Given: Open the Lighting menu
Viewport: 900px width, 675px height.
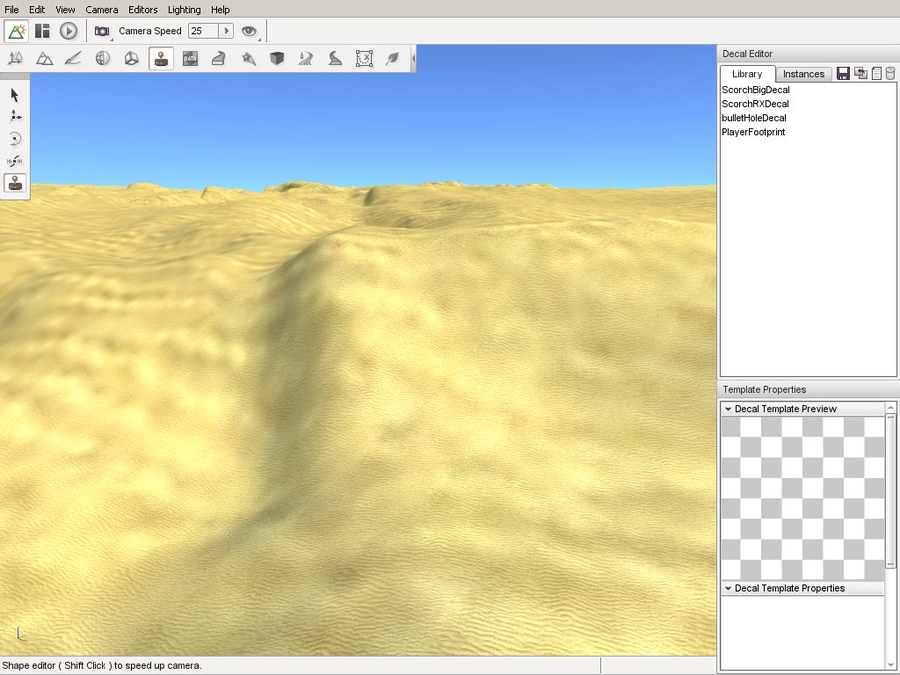Looking at the screenshot, I should [184, 9].
